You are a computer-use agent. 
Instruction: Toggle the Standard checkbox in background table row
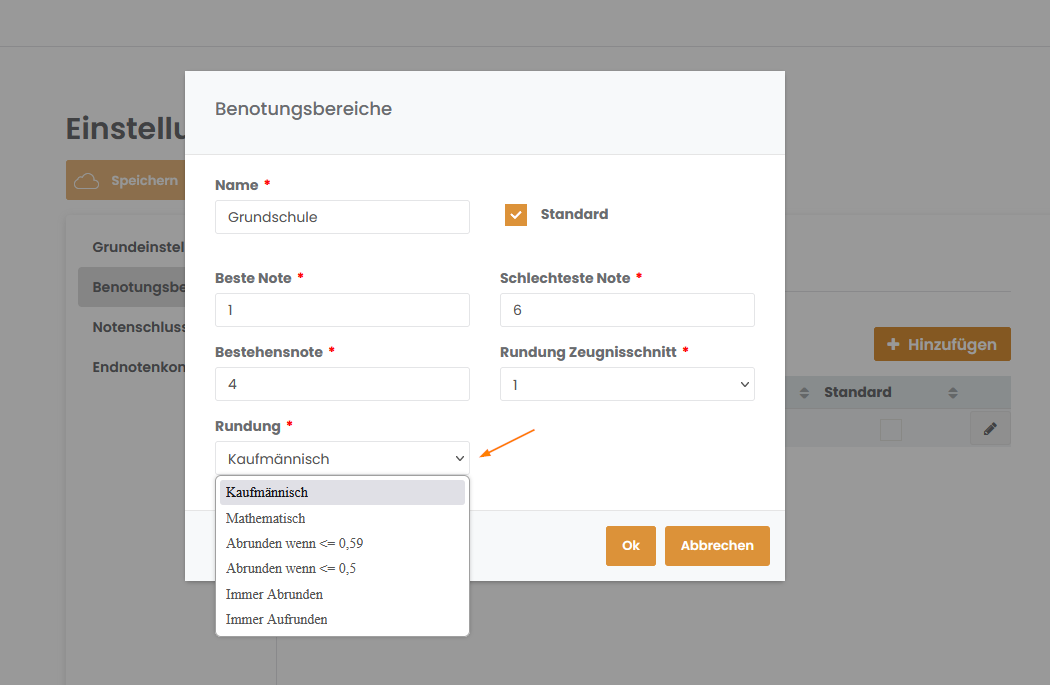tap(891, 429)
